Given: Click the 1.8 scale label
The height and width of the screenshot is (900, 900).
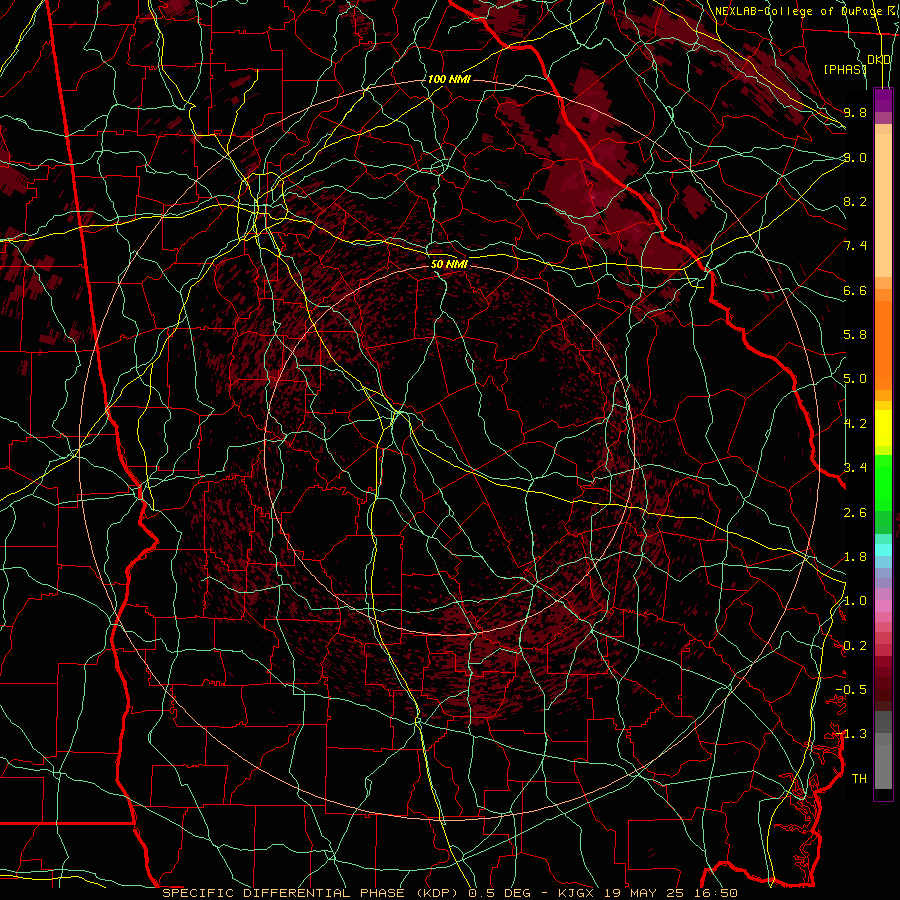Looking at the screenshot, I should 855,557.
